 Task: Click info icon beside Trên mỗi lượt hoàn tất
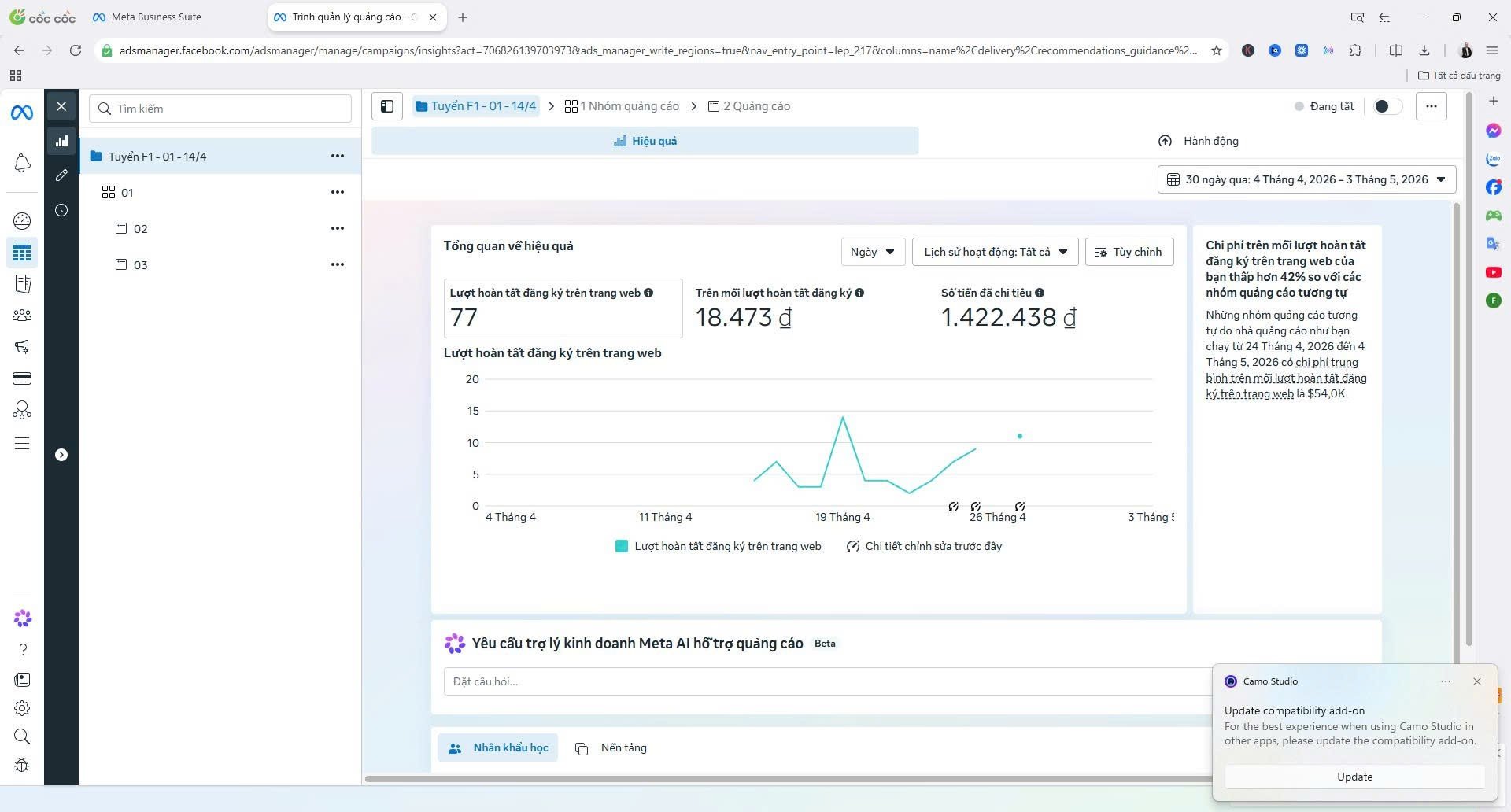click(x=859, y=293)
